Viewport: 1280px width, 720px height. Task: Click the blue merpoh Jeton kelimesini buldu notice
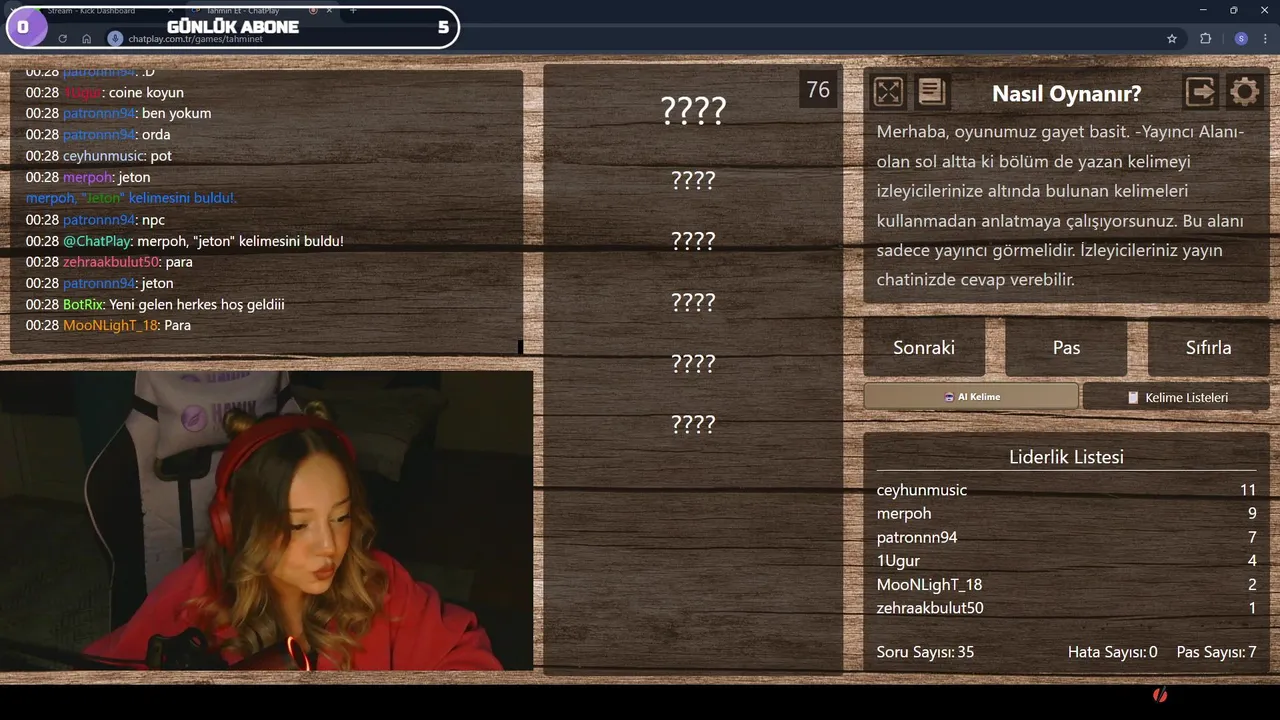pyautogui.click(x=131, y=198)
